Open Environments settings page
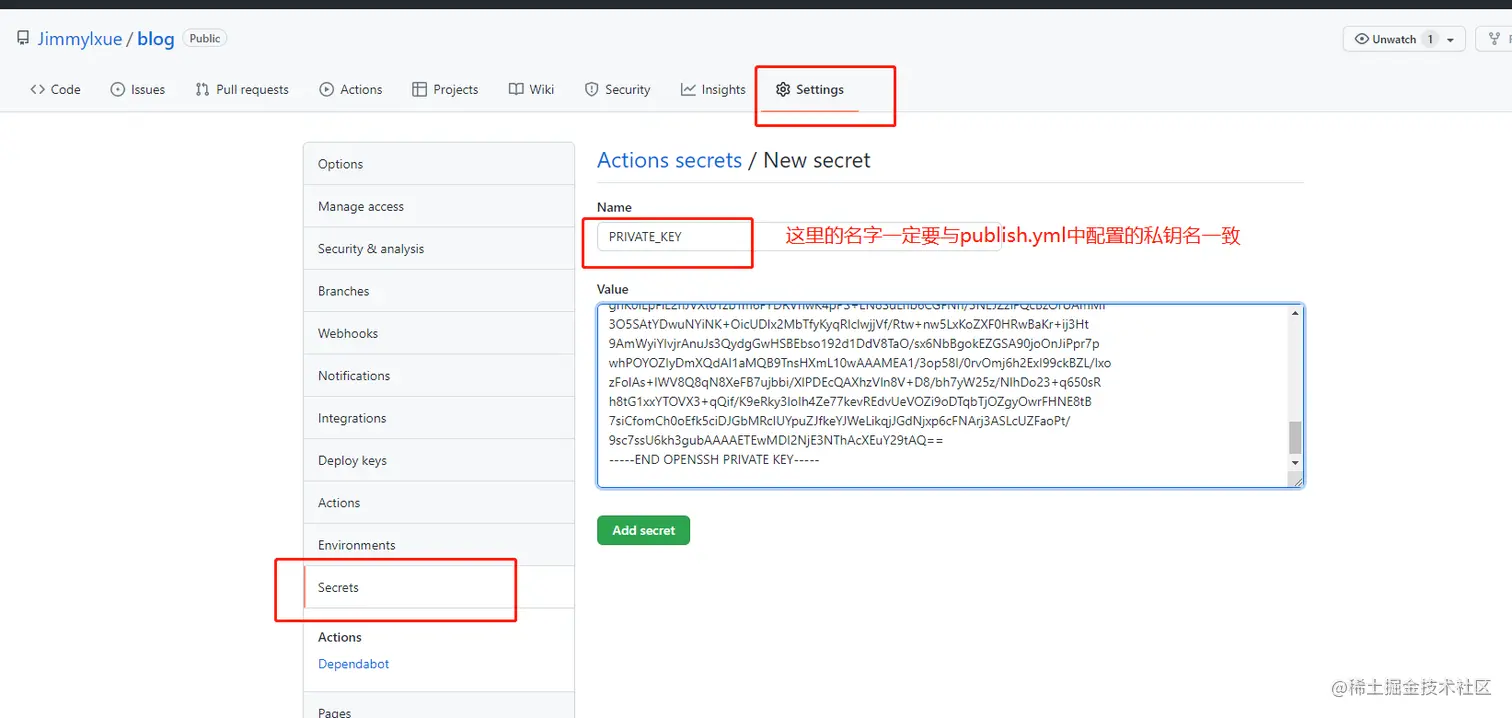1512x718 pixels. 439,545
